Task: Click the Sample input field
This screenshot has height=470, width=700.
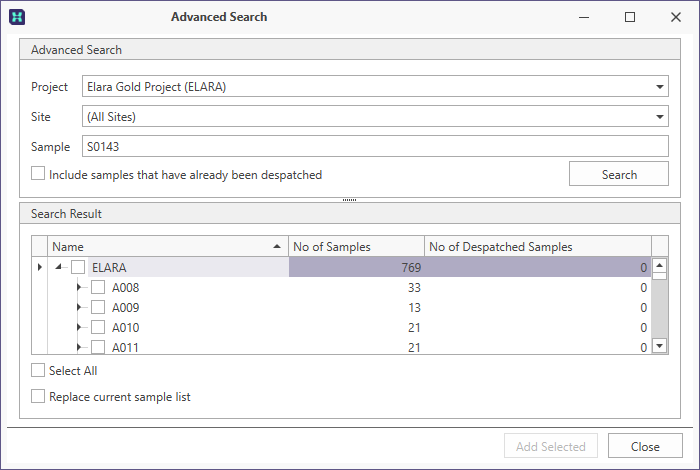Action: point(375,146)
